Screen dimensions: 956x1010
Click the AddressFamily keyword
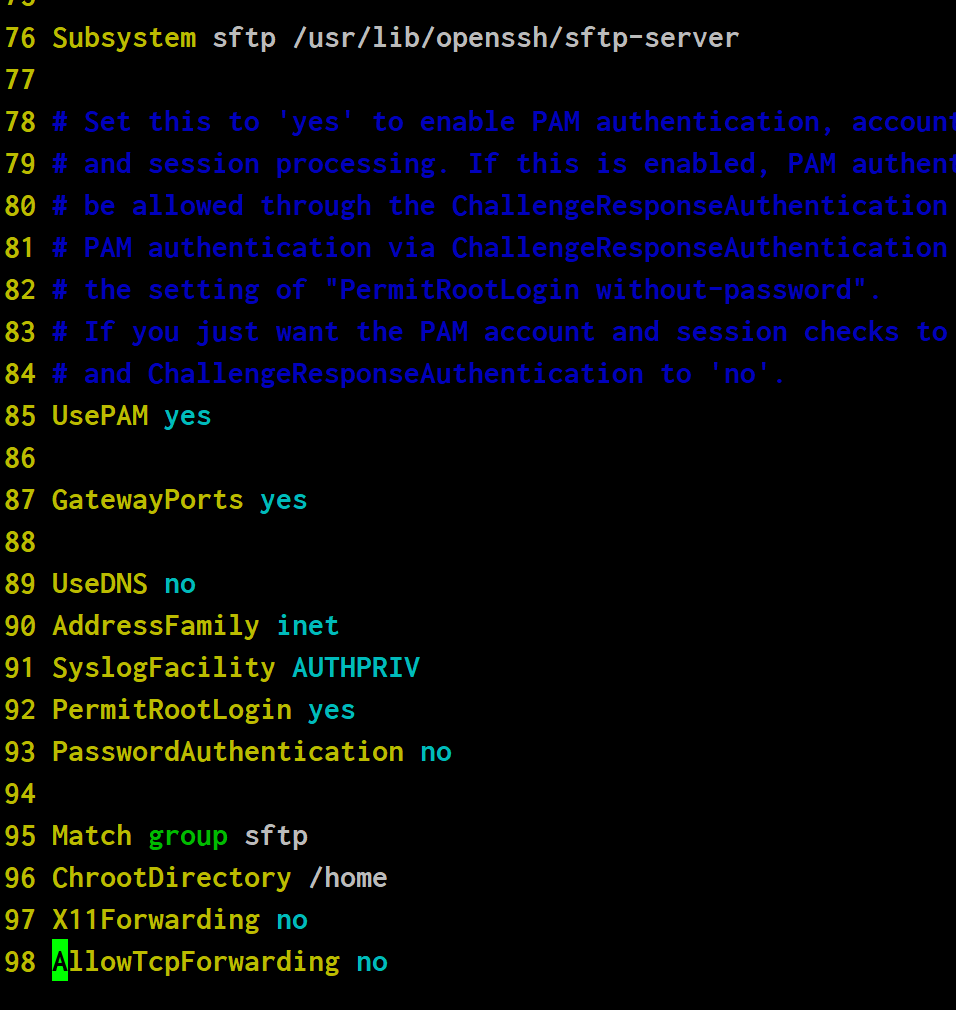click(x=156, y=626)
